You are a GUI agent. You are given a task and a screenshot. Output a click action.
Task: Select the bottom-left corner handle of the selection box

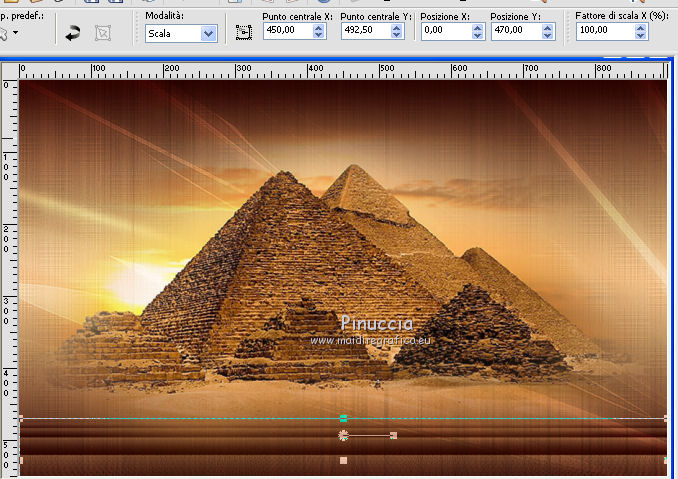(x=21, y=460)
